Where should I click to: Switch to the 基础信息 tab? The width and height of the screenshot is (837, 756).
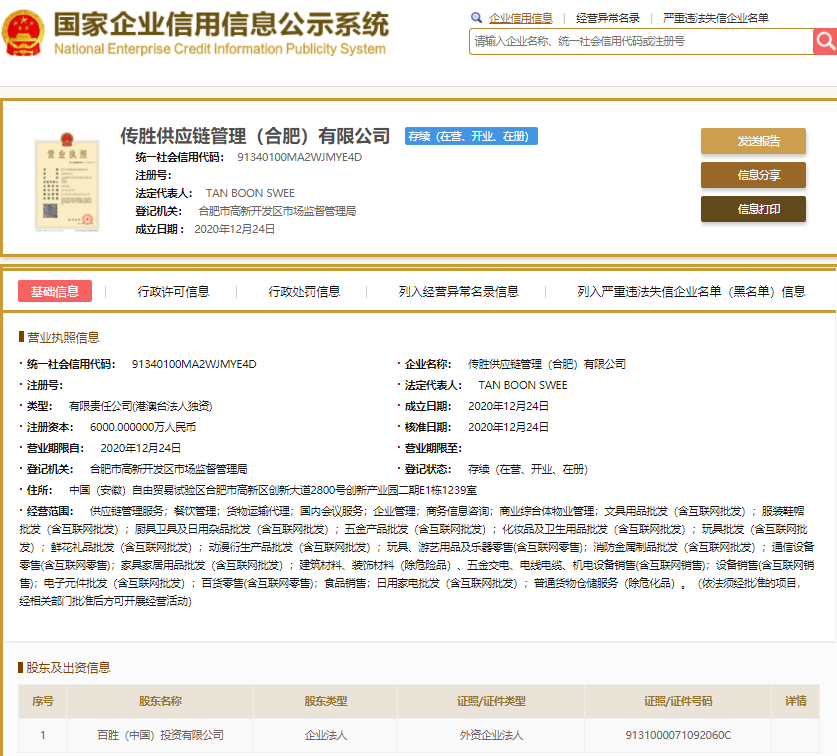tap(55, 292)
